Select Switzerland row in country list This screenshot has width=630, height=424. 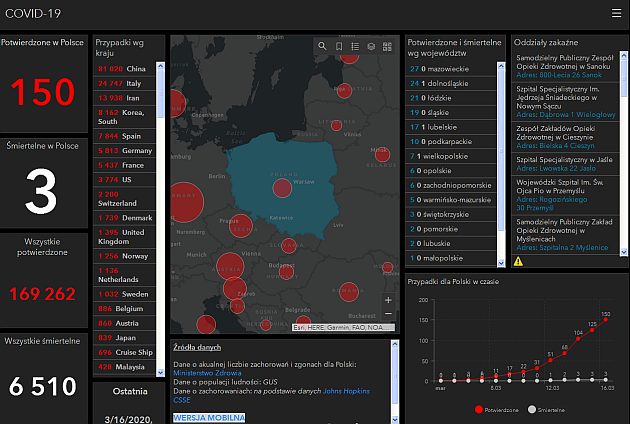[x=124, y=199]
